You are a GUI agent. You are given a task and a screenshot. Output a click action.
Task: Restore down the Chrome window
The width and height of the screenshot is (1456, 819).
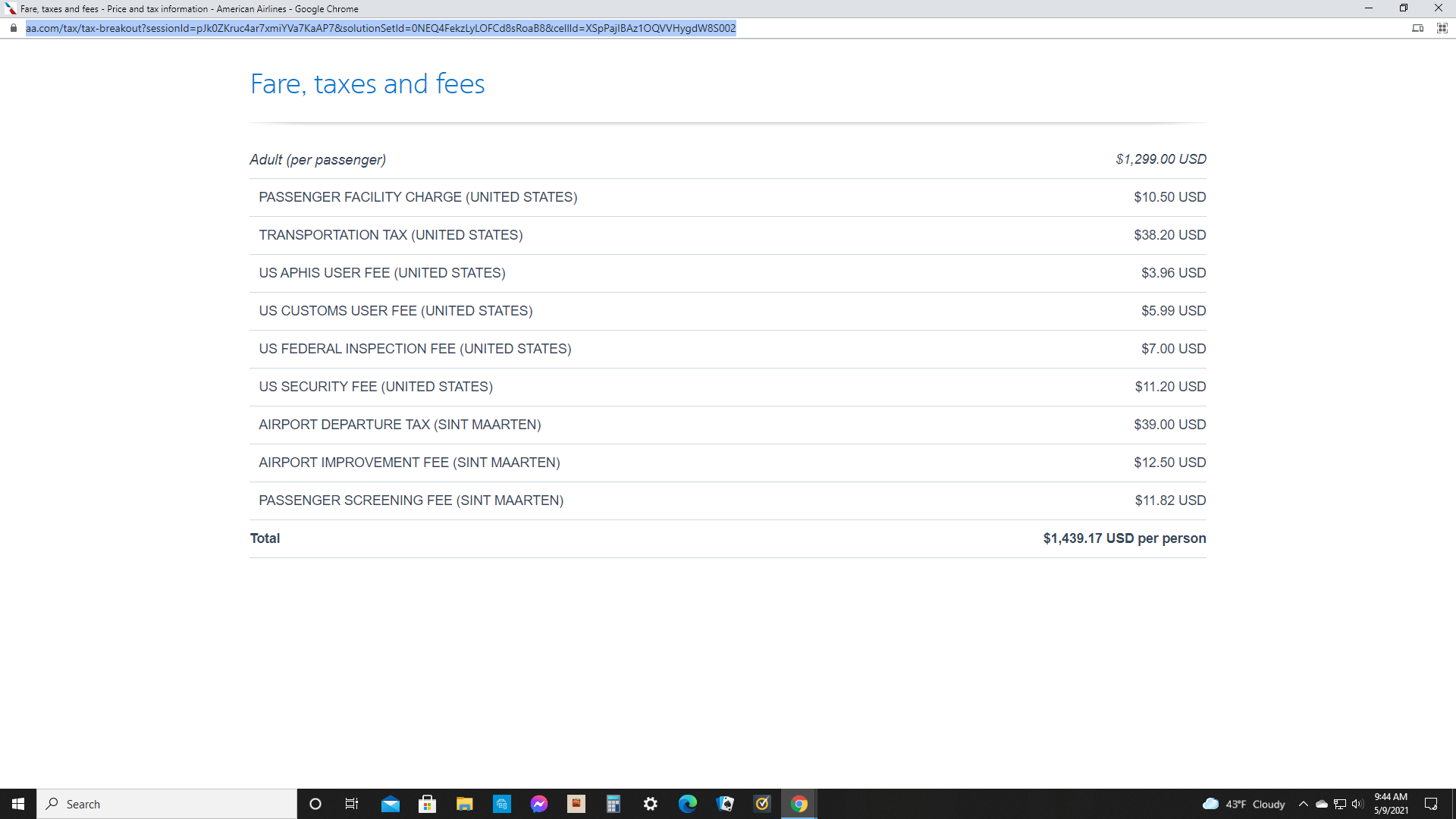click(1404, 8)
